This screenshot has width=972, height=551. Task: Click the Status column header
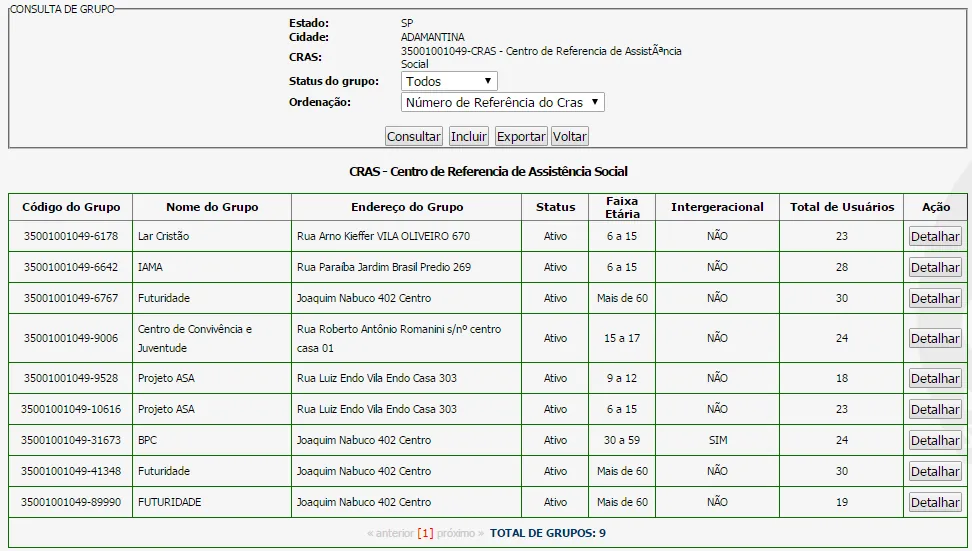coord(555,207)
